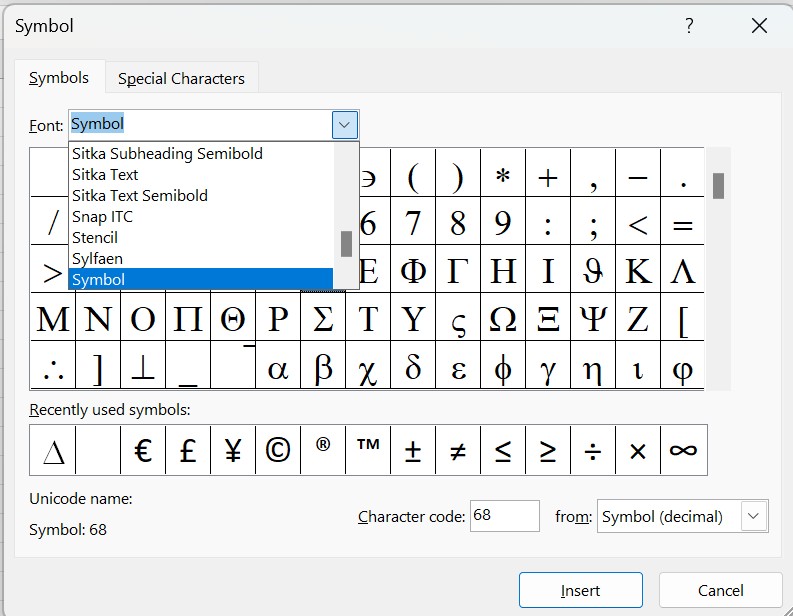The image size is (793, 616).
Task: Select the capital Omega symbol
Action: click(x=503, y=317)
